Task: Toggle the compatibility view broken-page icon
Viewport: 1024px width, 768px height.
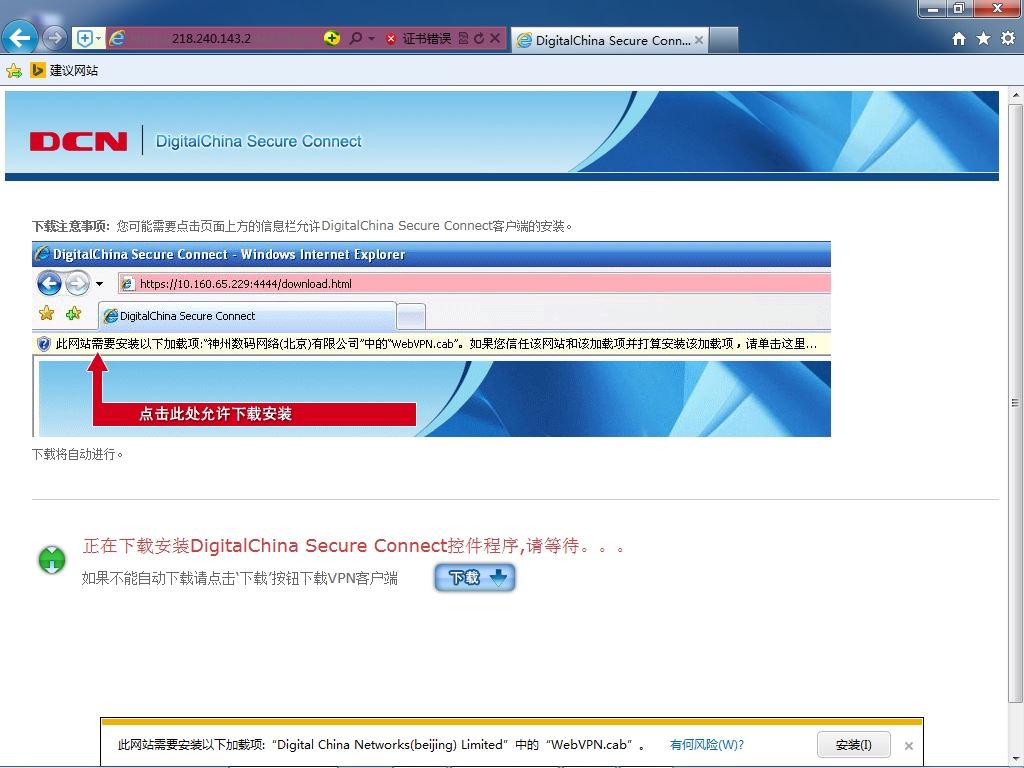Action: tap(464, 39)
